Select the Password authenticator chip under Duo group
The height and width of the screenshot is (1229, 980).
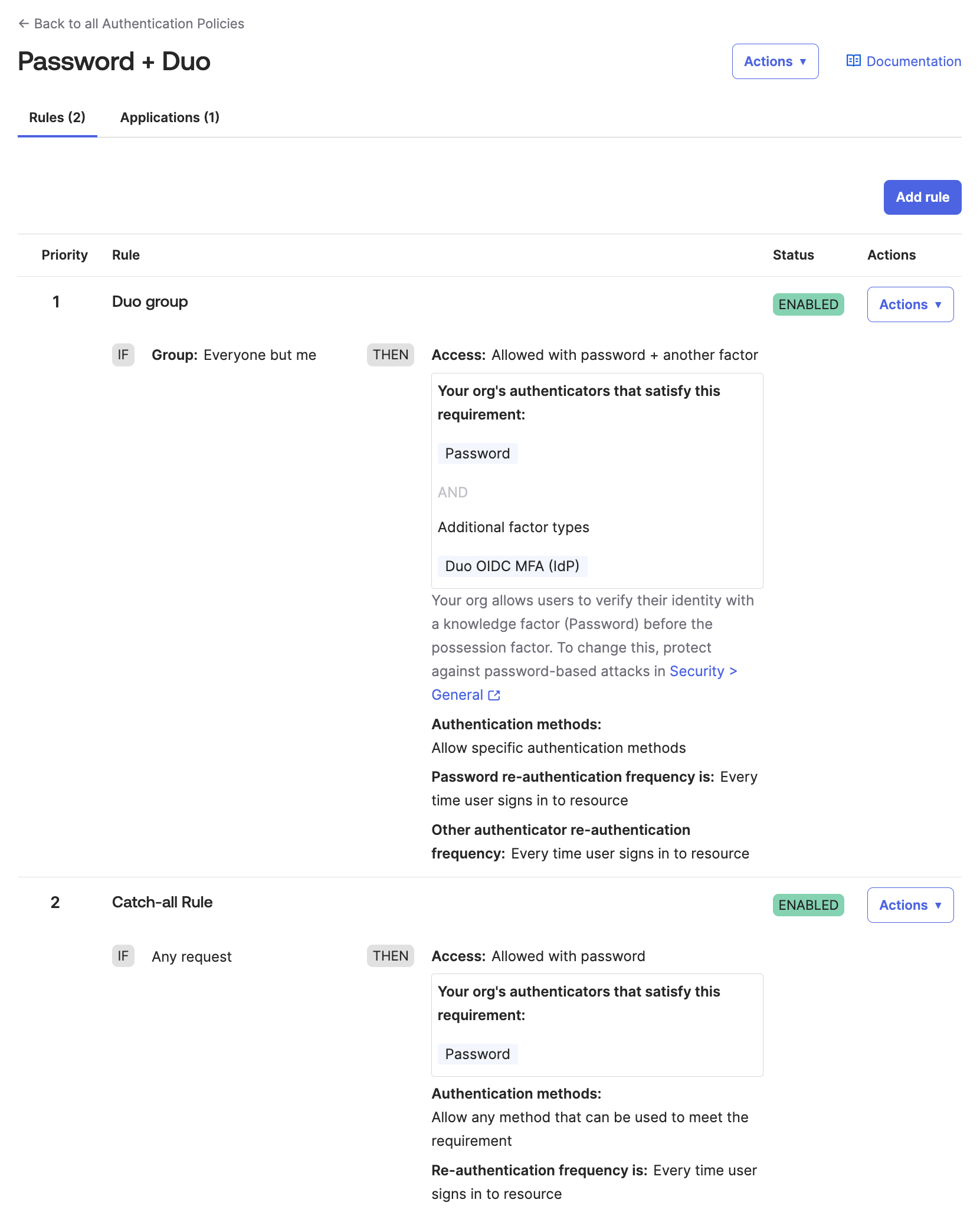pyautogui.click(x=477, y=453)
